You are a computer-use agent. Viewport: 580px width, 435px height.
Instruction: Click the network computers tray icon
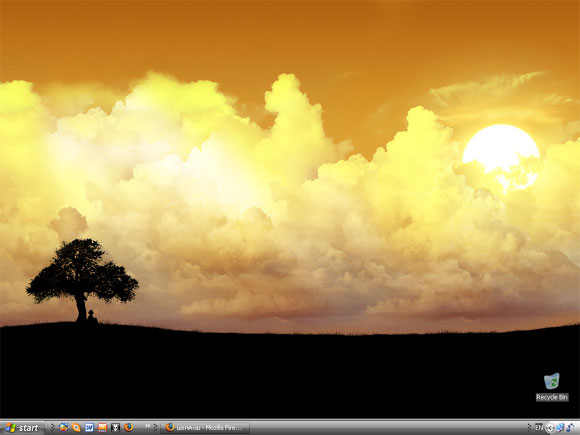[560, 428]
